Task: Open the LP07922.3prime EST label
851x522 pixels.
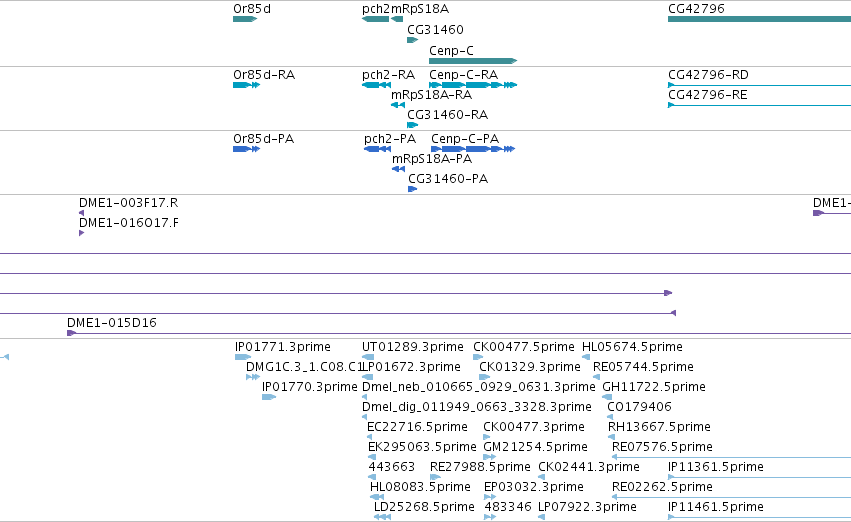Action: click(x=587, y=507)
